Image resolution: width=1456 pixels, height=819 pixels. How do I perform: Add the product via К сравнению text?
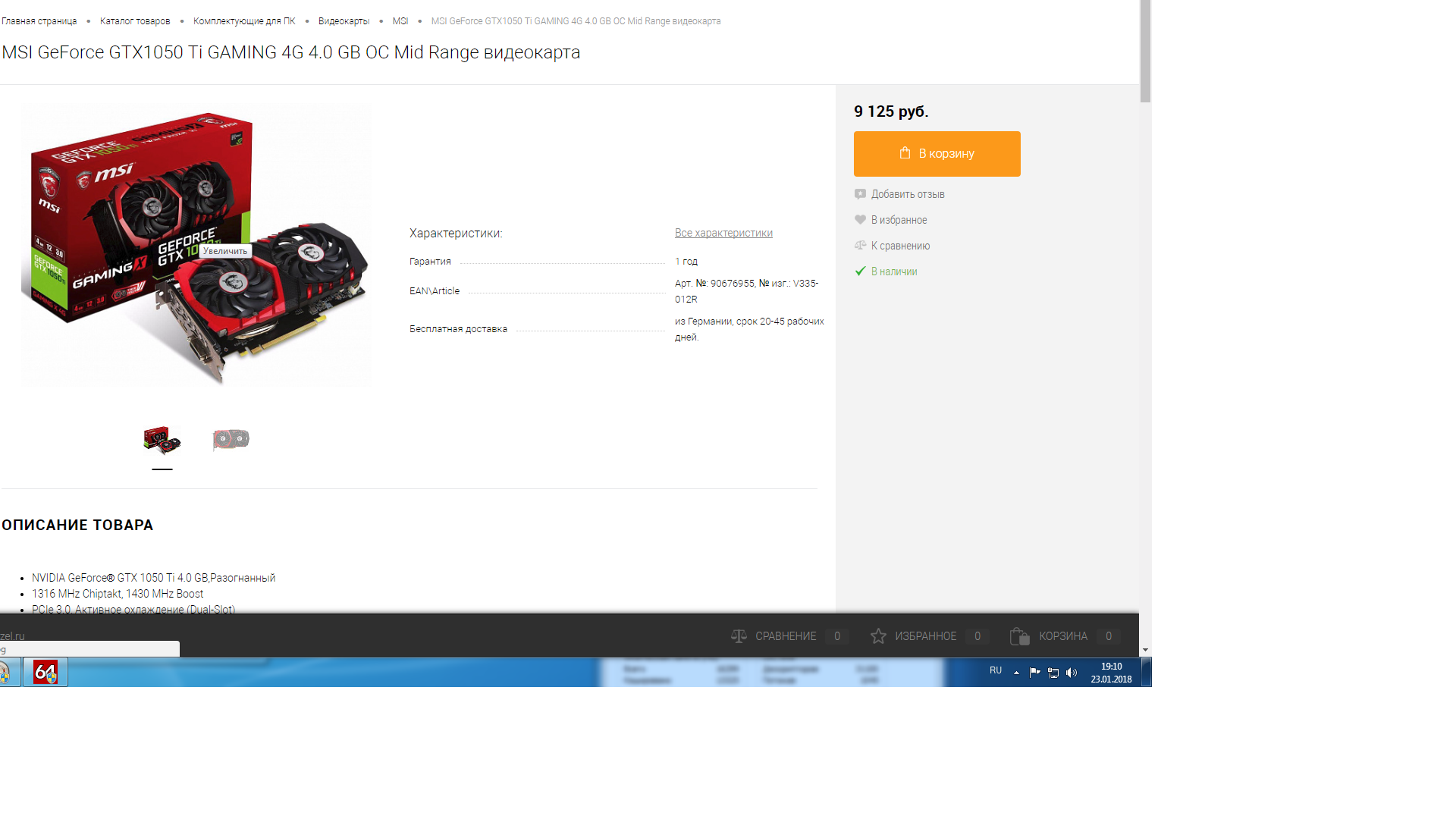(900, 246)
